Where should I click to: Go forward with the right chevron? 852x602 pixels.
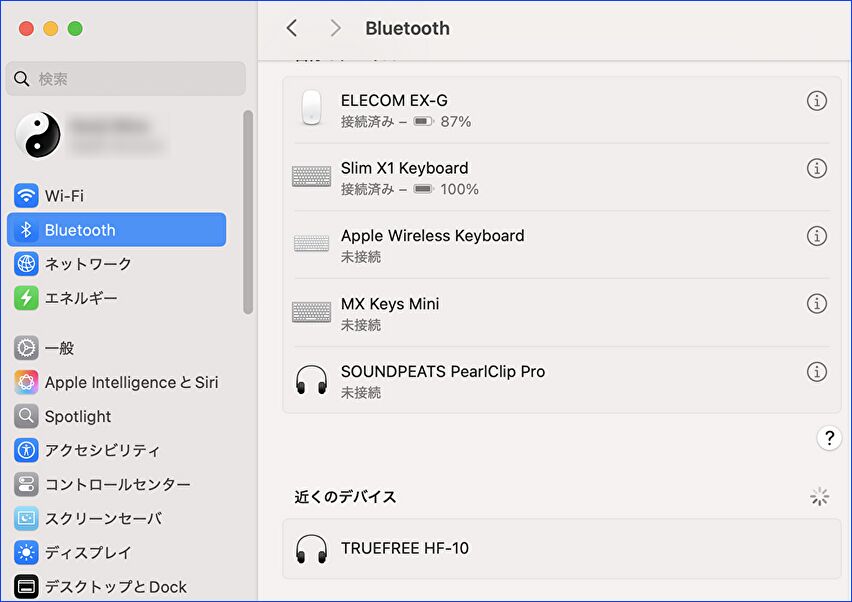click(x=335, y=28)
